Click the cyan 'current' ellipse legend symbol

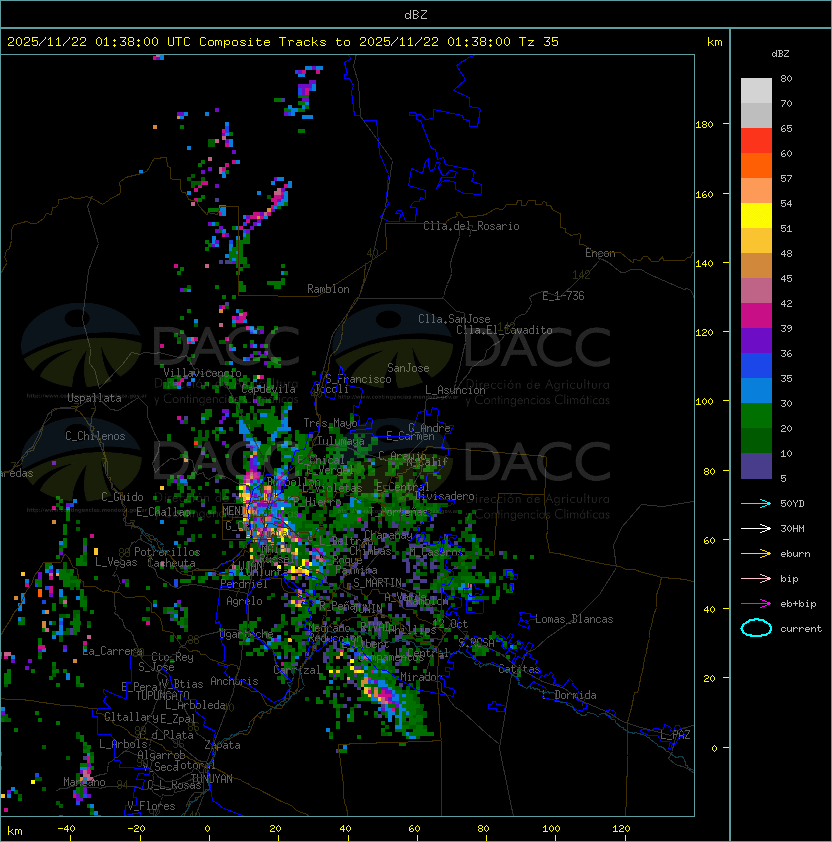[756, 628]
